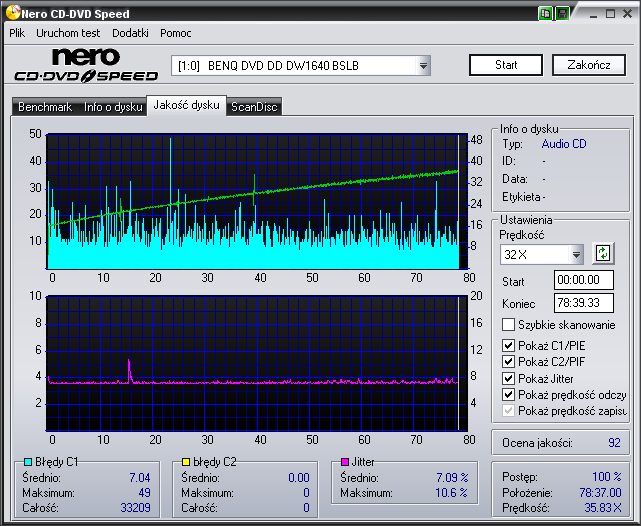
Task: Click the speed value 35.83 X
Action: [x=603, y=508]
